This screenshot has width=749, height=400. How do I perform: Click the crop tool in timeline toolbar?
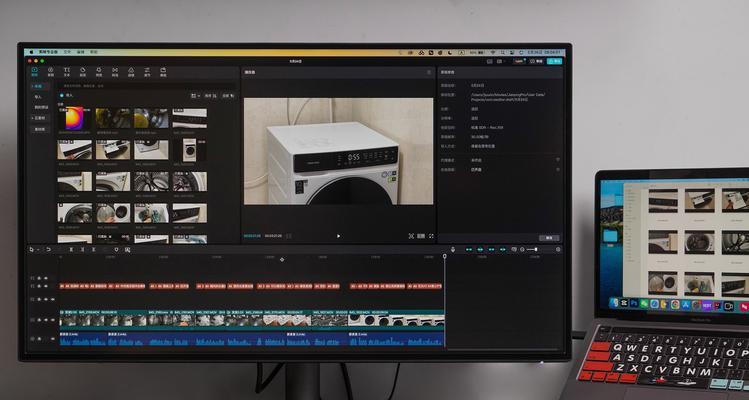[x=128, y=249]
